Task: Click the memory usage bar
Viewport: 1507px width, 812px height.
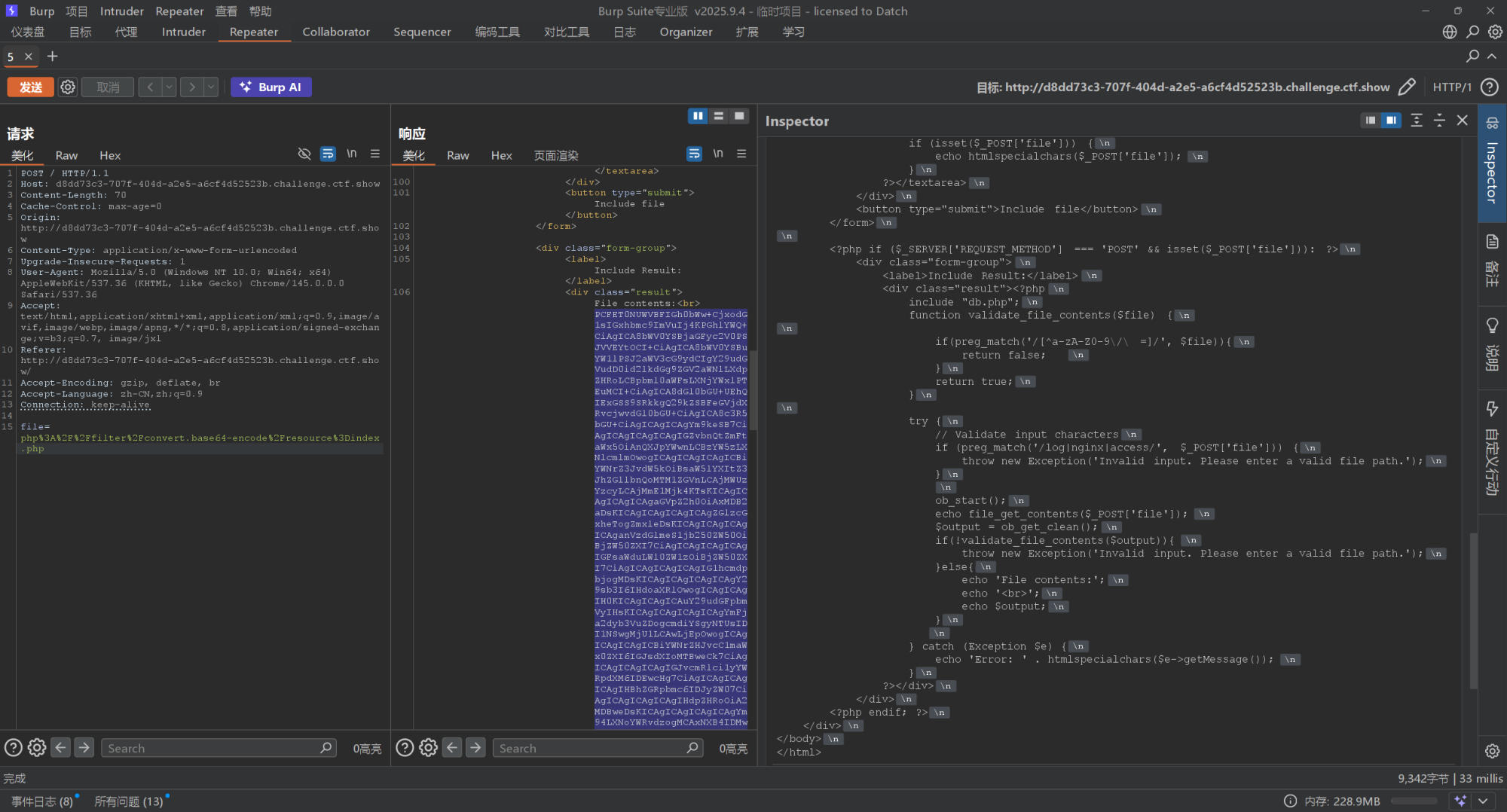Action: (x=1414, y=801)
